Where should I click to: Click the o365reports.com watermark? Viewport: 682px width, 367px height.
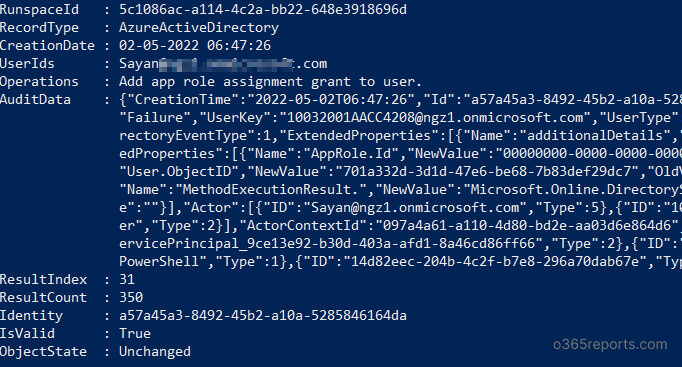[x=610, y=344]
